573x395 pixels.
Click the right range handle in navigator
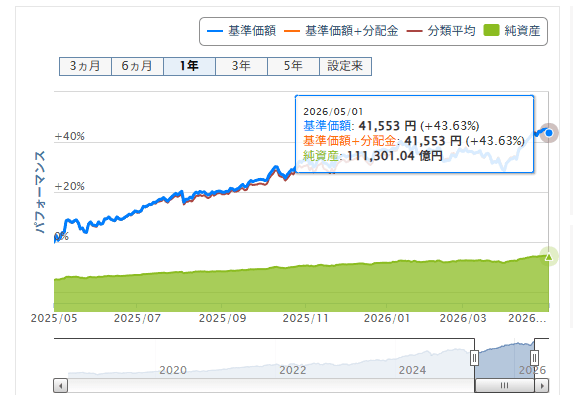pos(534,358)
